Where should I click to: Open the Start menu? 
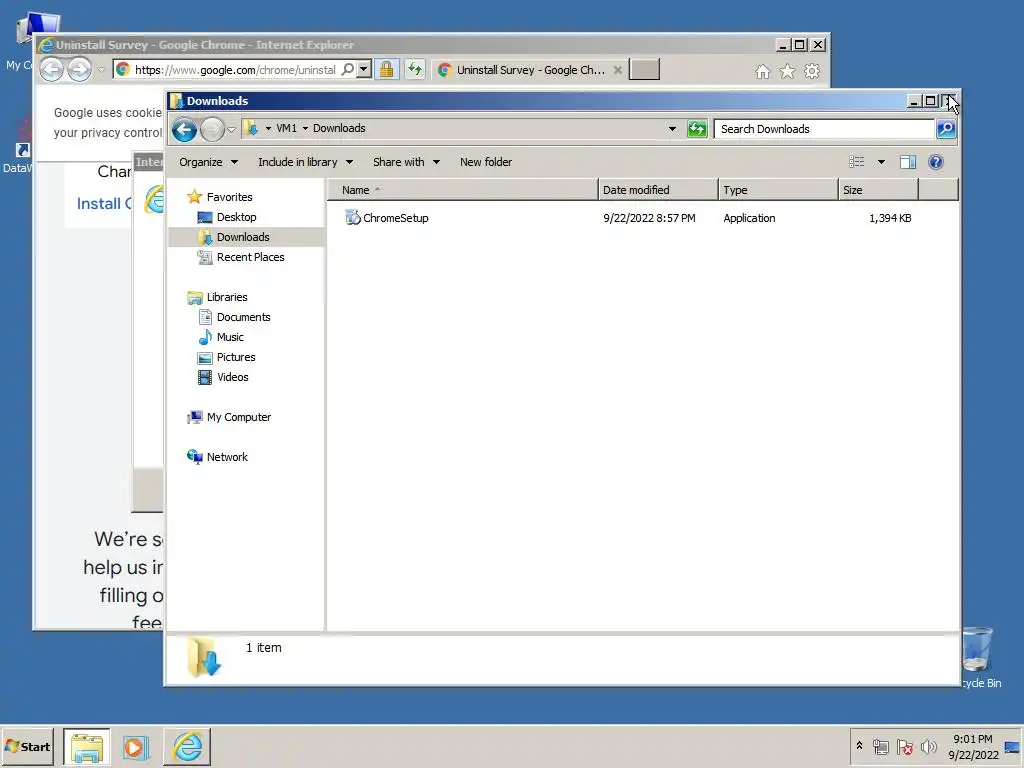tap(28, 746)
